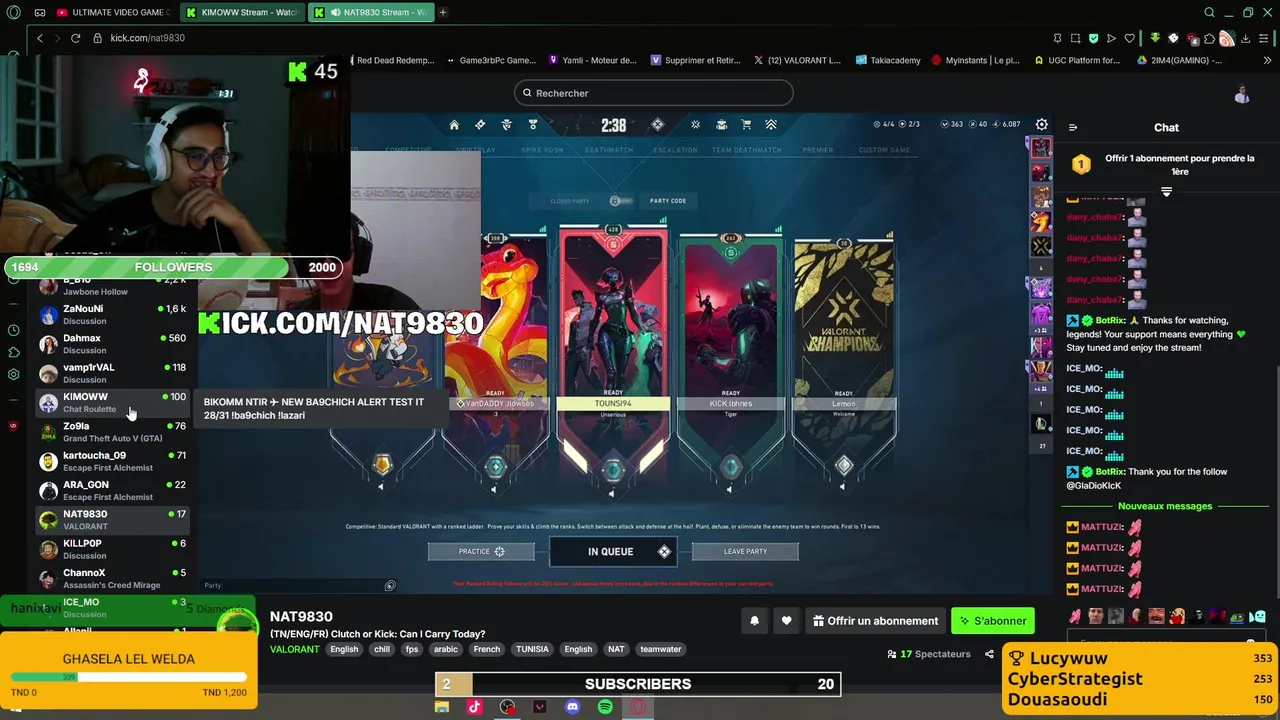Open Red Dead Redemp... bookmark
Viewport: 1280px width, 720px height.
(393, 60)
